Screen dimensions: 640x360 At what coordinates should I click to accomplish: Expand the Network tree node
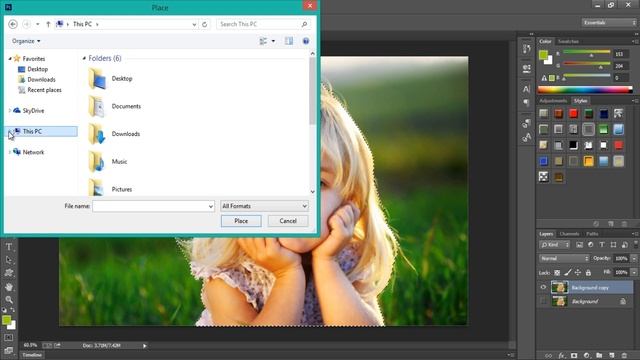(10, 152)
